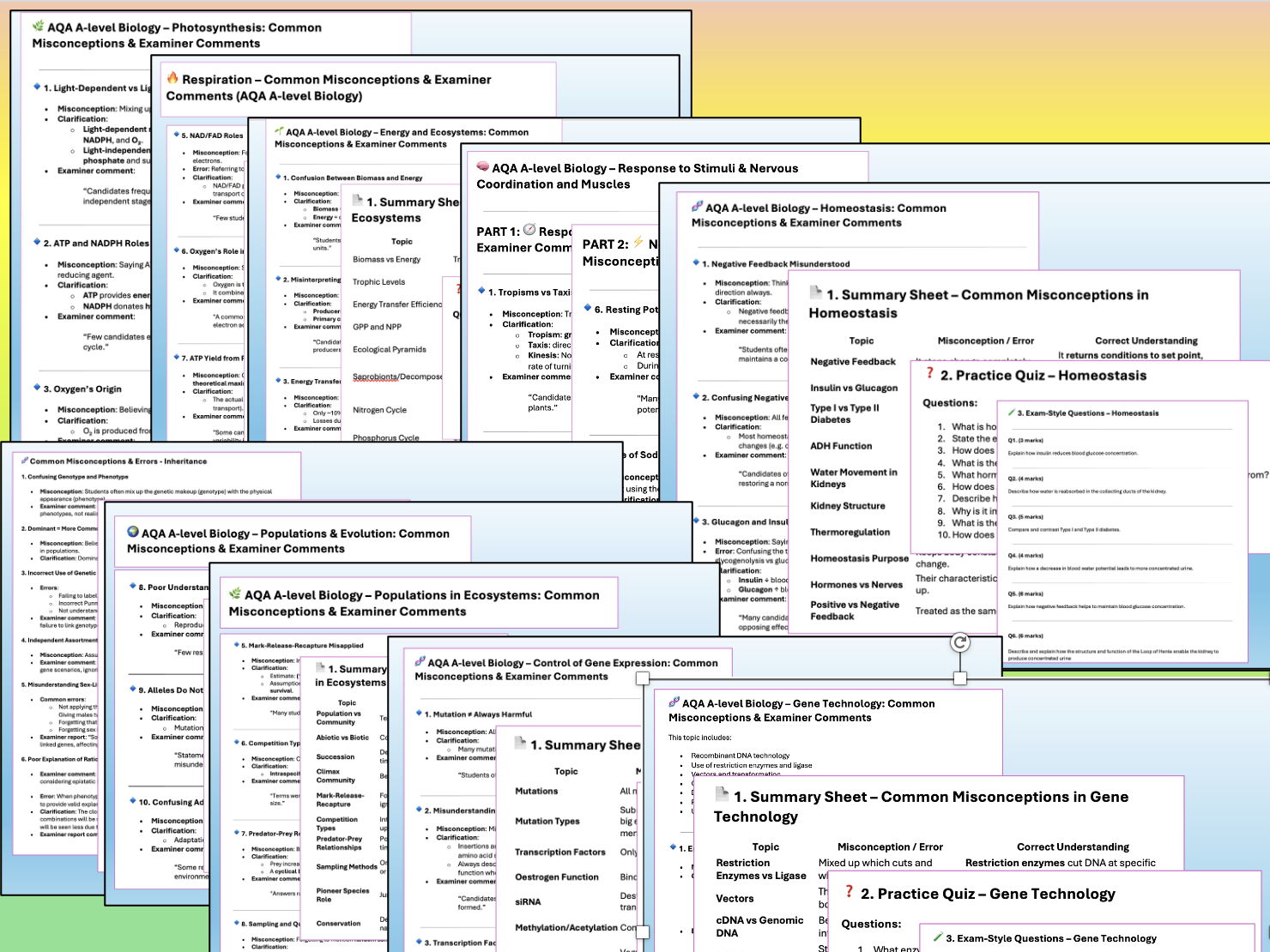The width and height of the screenshot is (1270, 952).
Task: Click '1. Mutation ≠ Always Harmful' heading
Action: click(x=478, y=714)
